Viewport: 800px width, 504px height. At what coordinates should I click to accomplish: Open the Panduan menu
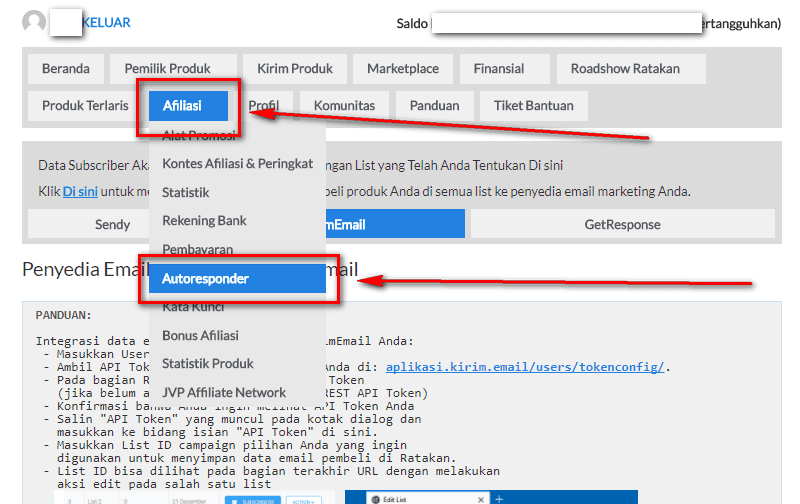coord(434,105)
